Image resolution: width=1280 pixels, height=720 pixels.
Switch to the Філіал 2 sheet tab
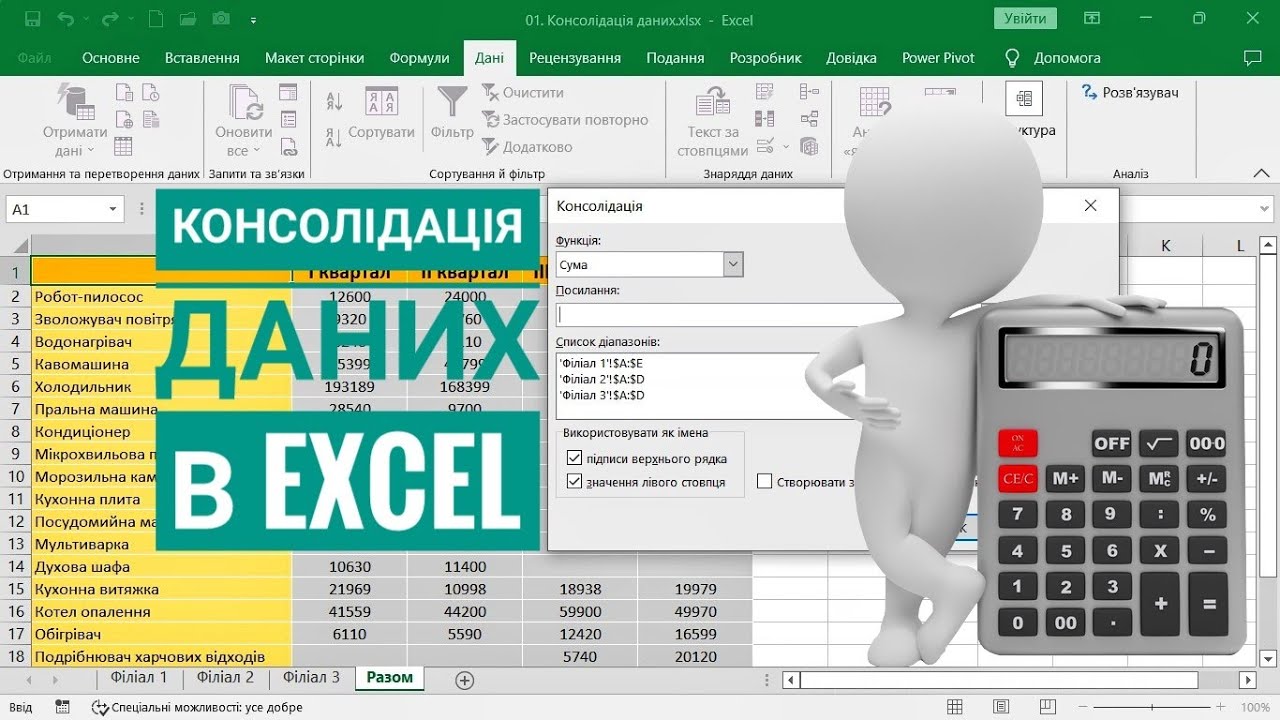[x=225, y=677]
